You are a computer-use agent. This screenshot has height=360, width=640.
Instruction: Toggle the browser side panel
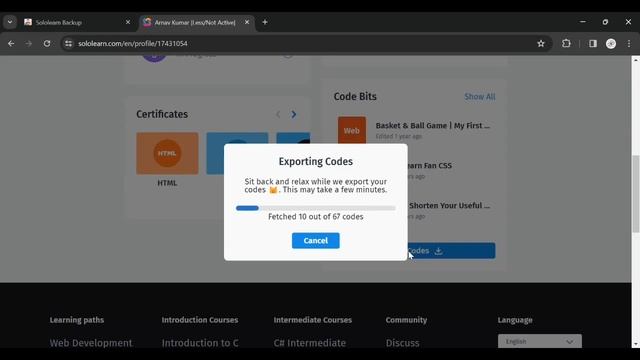[x=593, y=43]
